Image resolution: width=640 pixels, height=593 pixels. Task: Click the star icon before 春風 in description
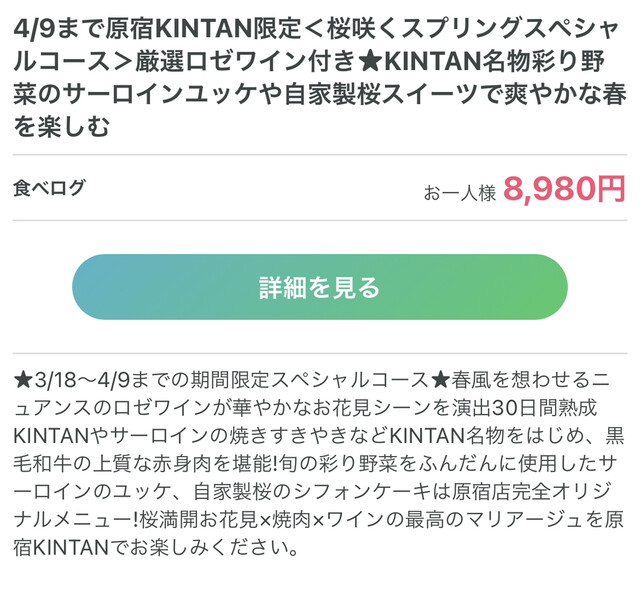439,380
